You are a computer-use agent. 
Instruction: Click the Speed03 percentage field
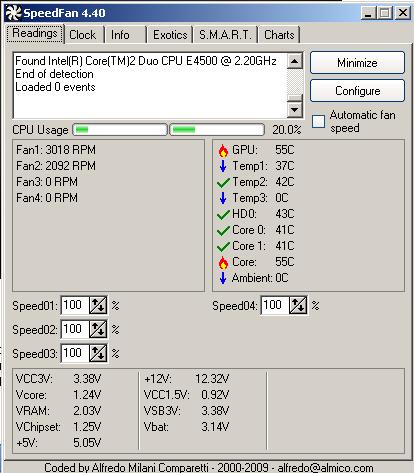(75, 353)
